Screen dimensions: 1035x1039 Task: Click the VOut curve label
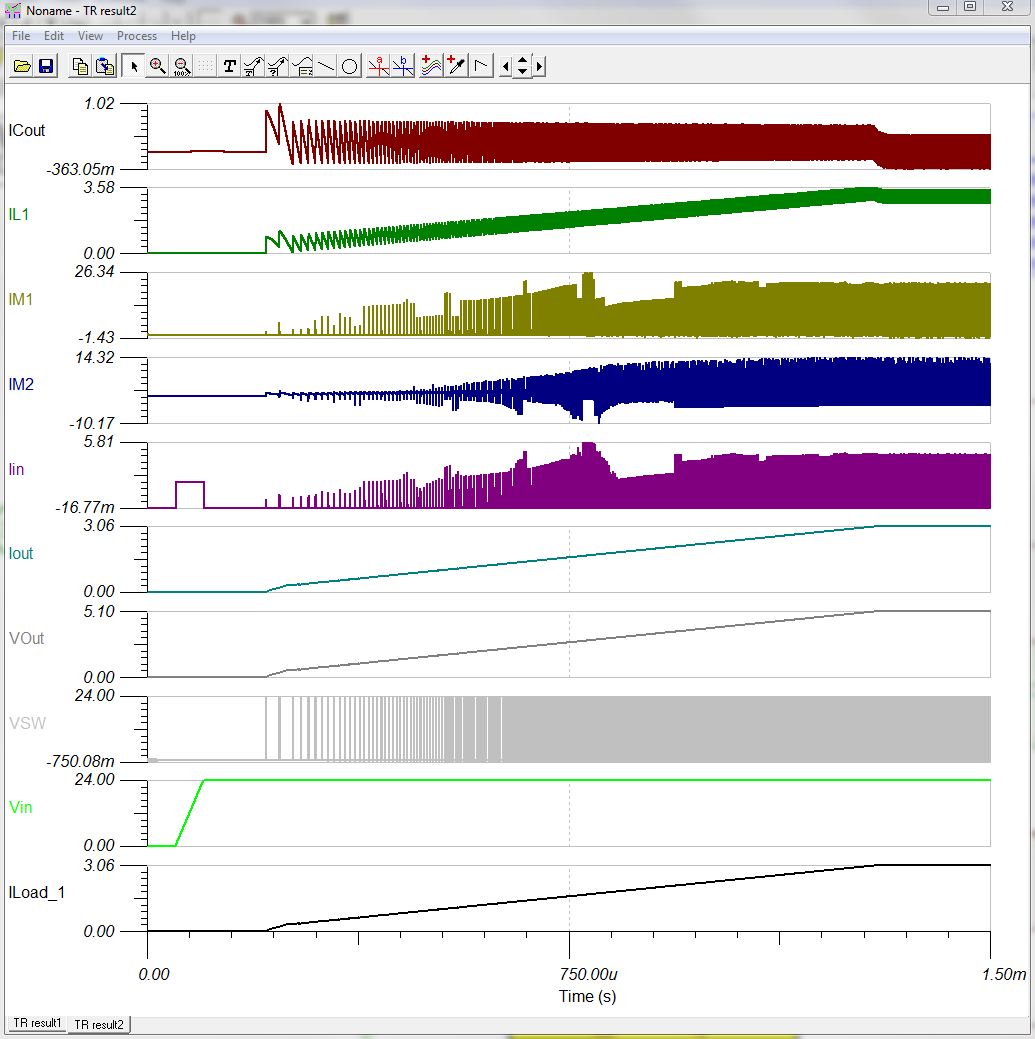tap(26, 638)
